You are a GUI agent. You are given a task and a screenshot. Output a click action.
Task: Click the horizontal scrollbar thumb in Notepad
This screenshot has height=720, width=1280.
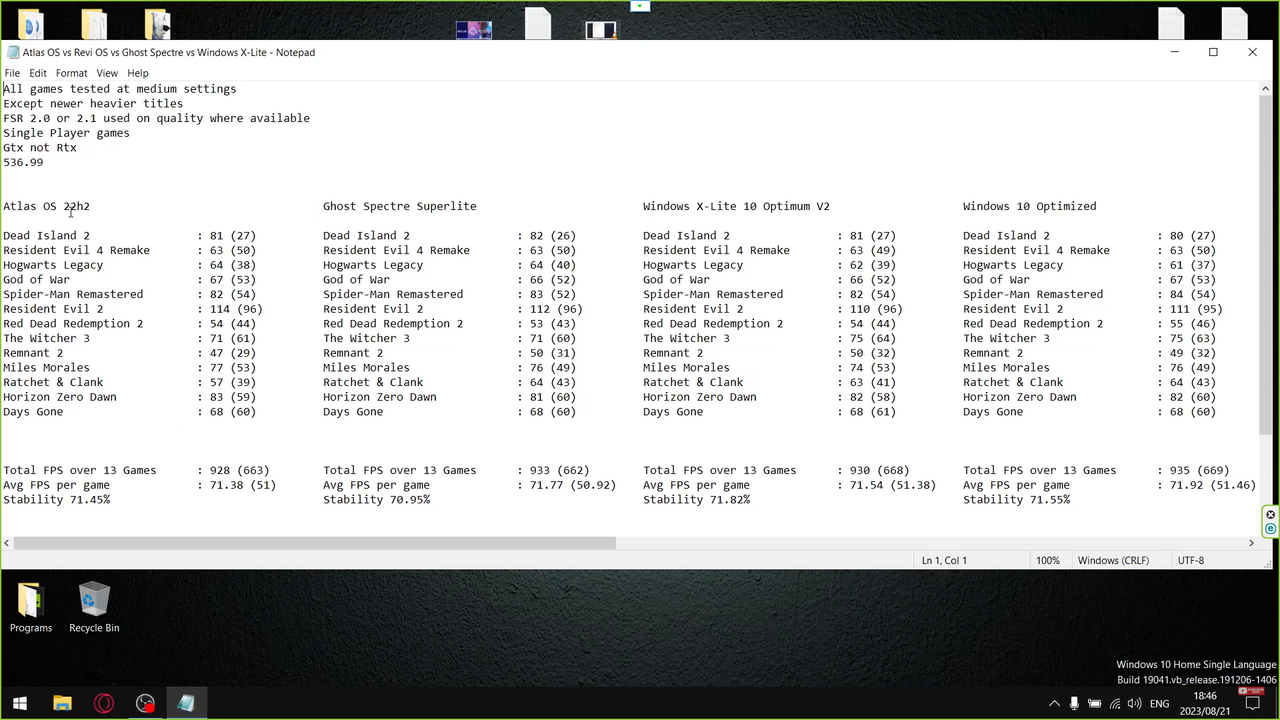pyautogui.click(x=315, y=543)
